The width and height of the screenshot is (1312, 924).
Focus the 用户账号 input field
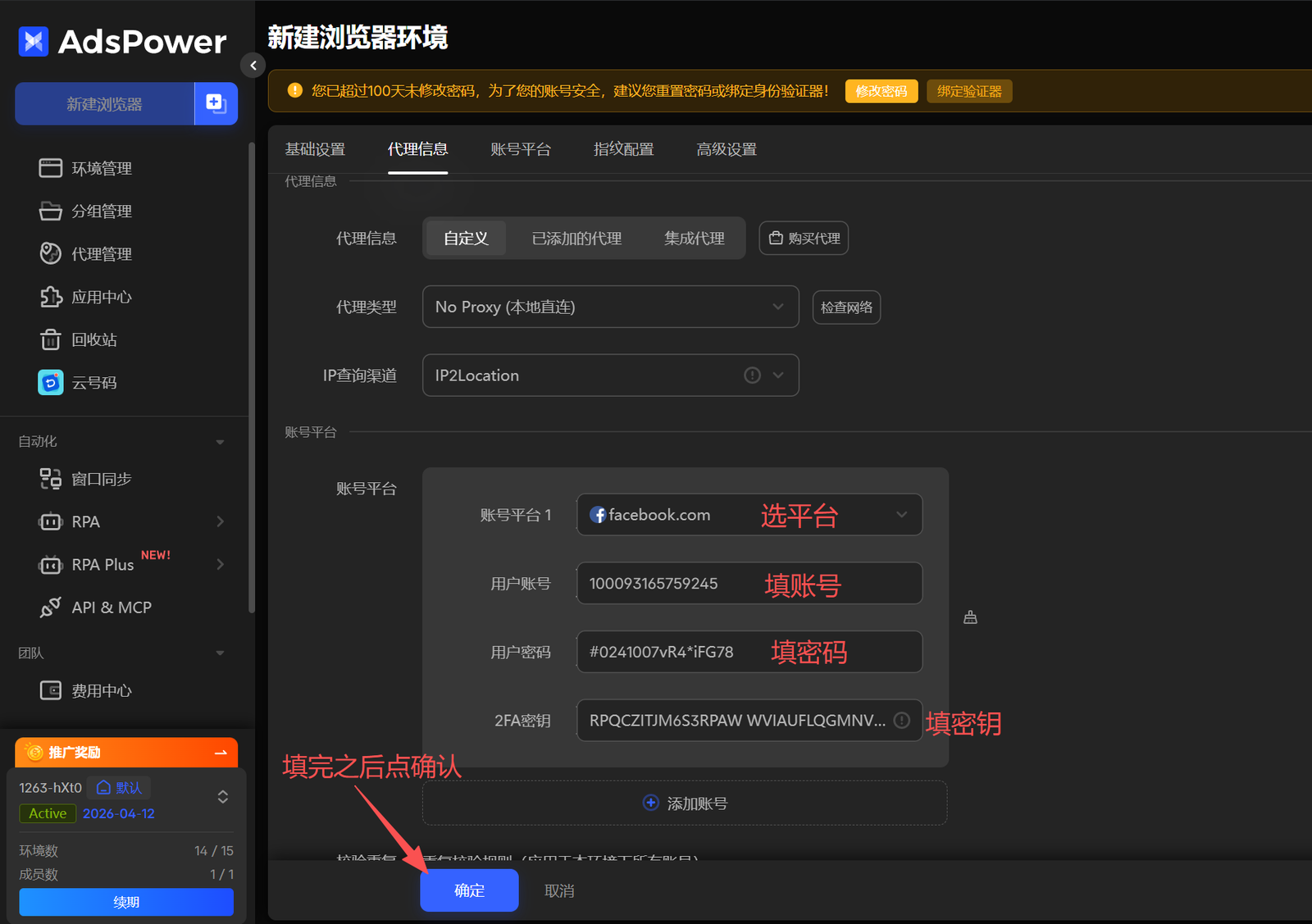tap(749, 583)
